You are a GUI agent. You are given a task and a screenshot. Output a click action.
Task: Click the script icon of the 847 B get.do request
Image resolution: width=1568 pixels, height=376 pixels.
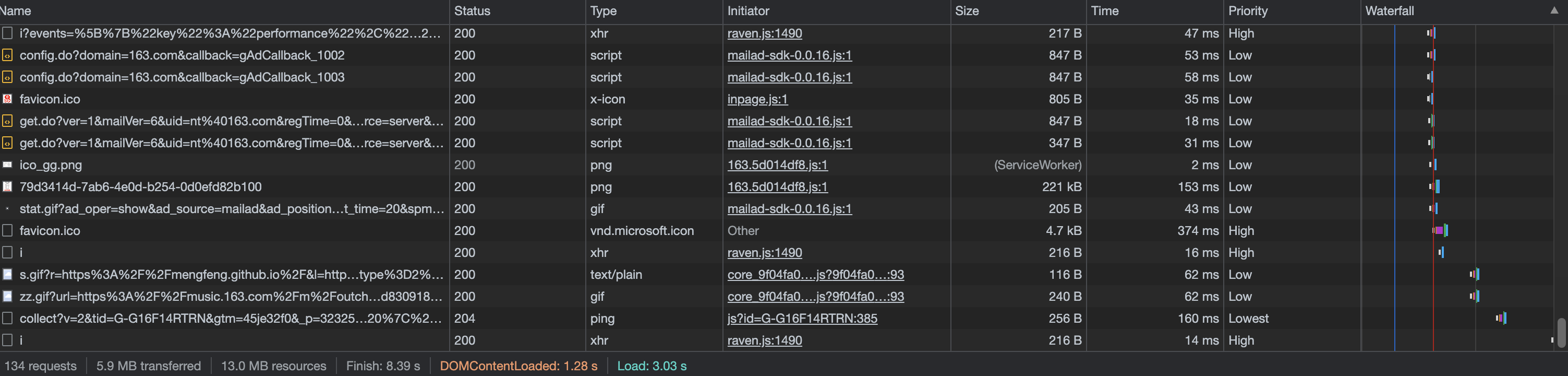[7, 121]
